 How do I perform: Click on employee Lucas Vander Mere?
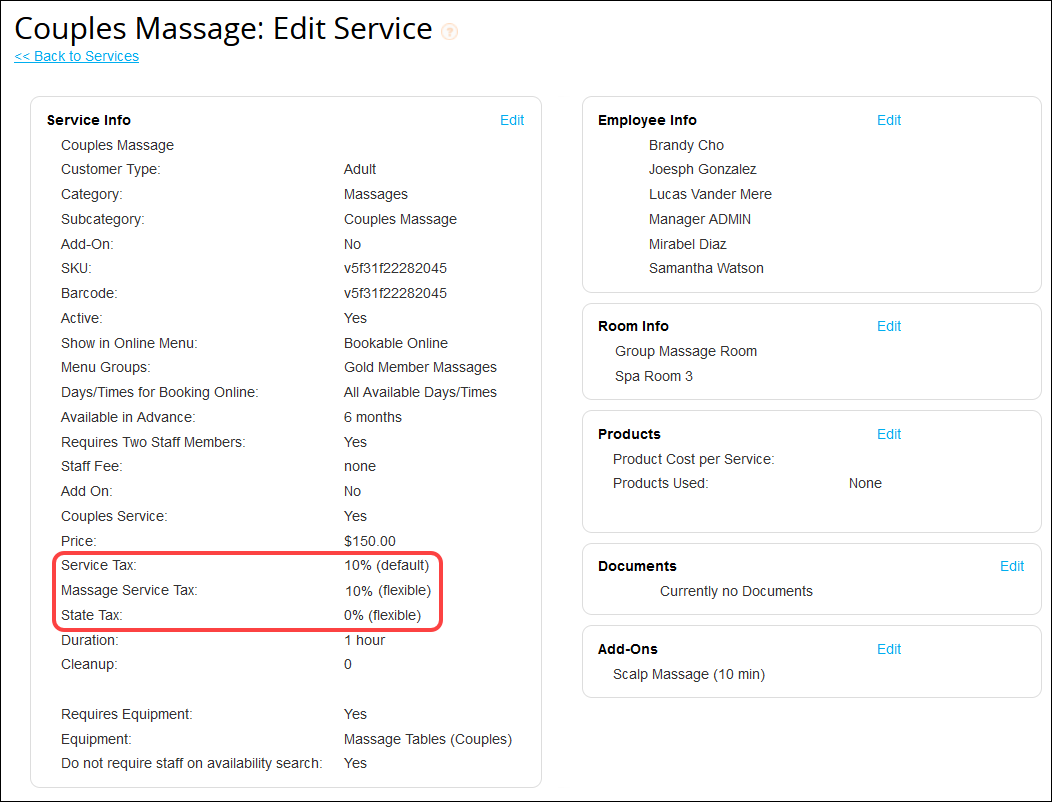coord(710,194)
